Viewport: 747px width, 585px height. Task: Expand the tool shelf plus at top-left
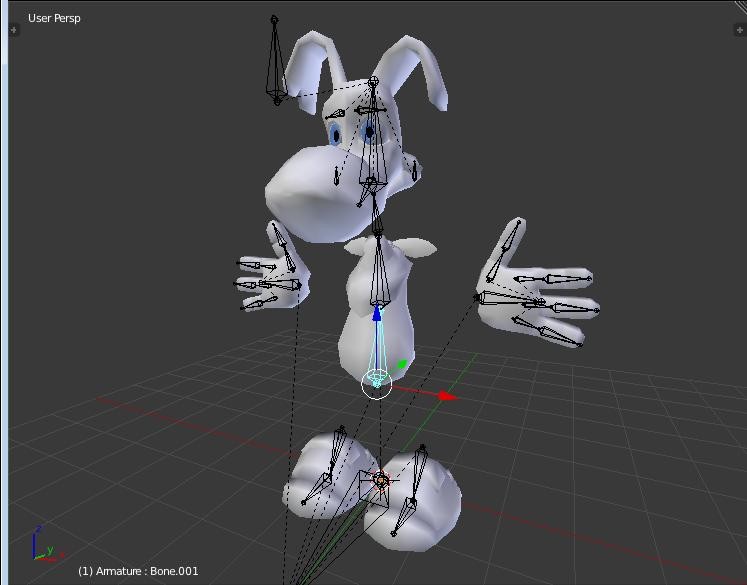[x=13, y=30]
